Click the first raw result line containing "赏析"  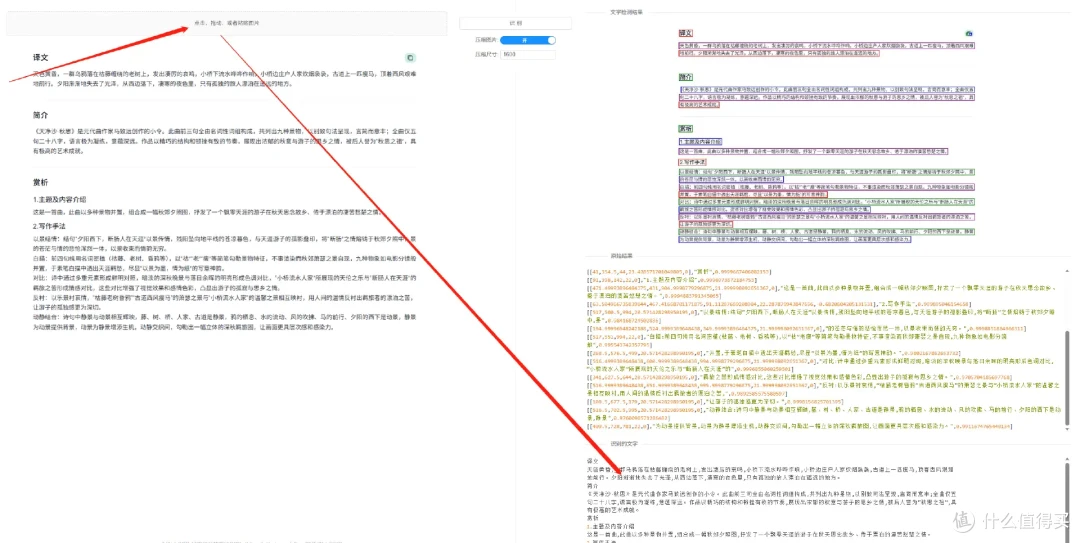[678, 272]
